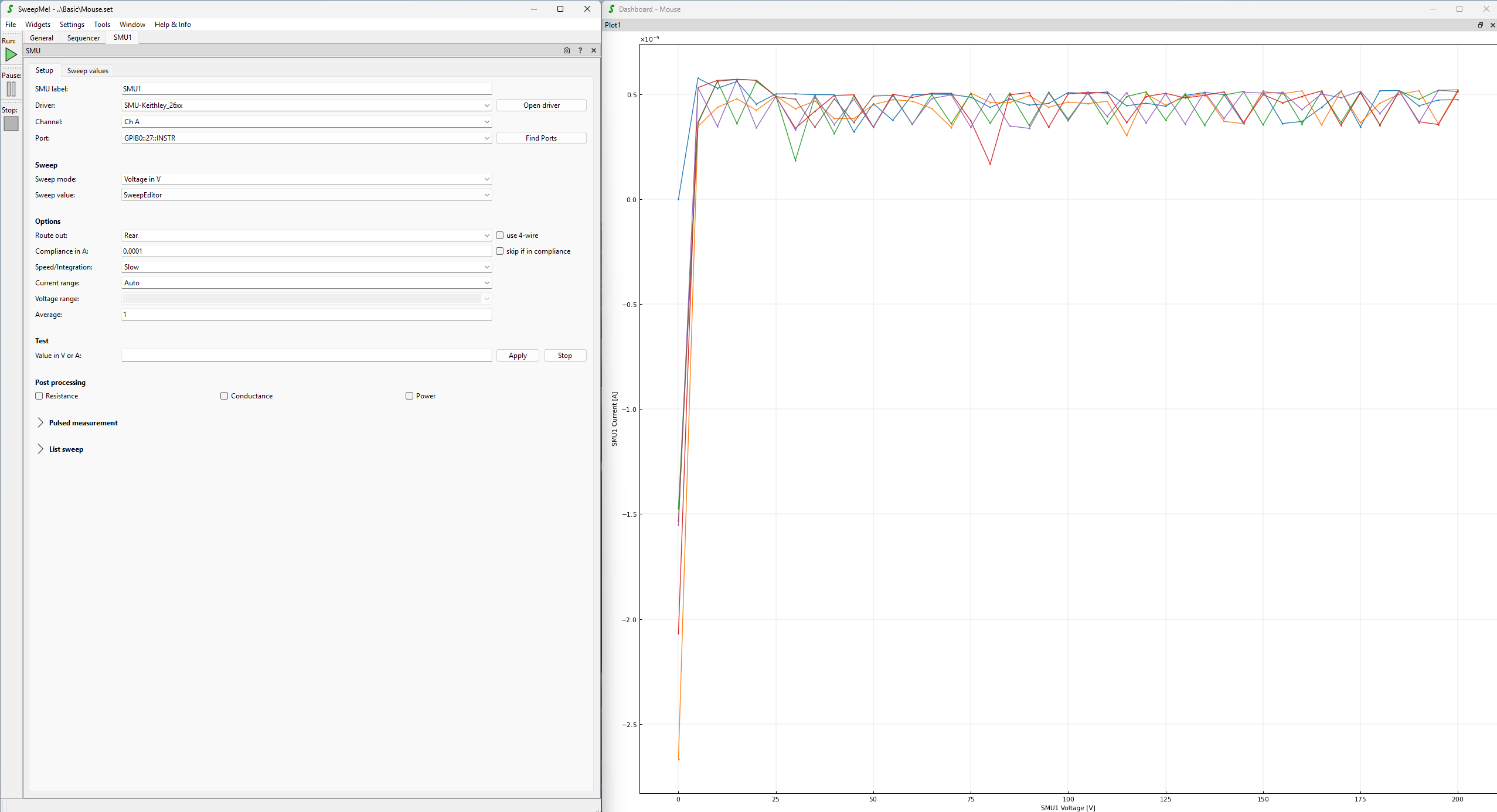This screenshot has height=812, width=1497.
Task: Click the Open driver button
Action: point(540,105)
